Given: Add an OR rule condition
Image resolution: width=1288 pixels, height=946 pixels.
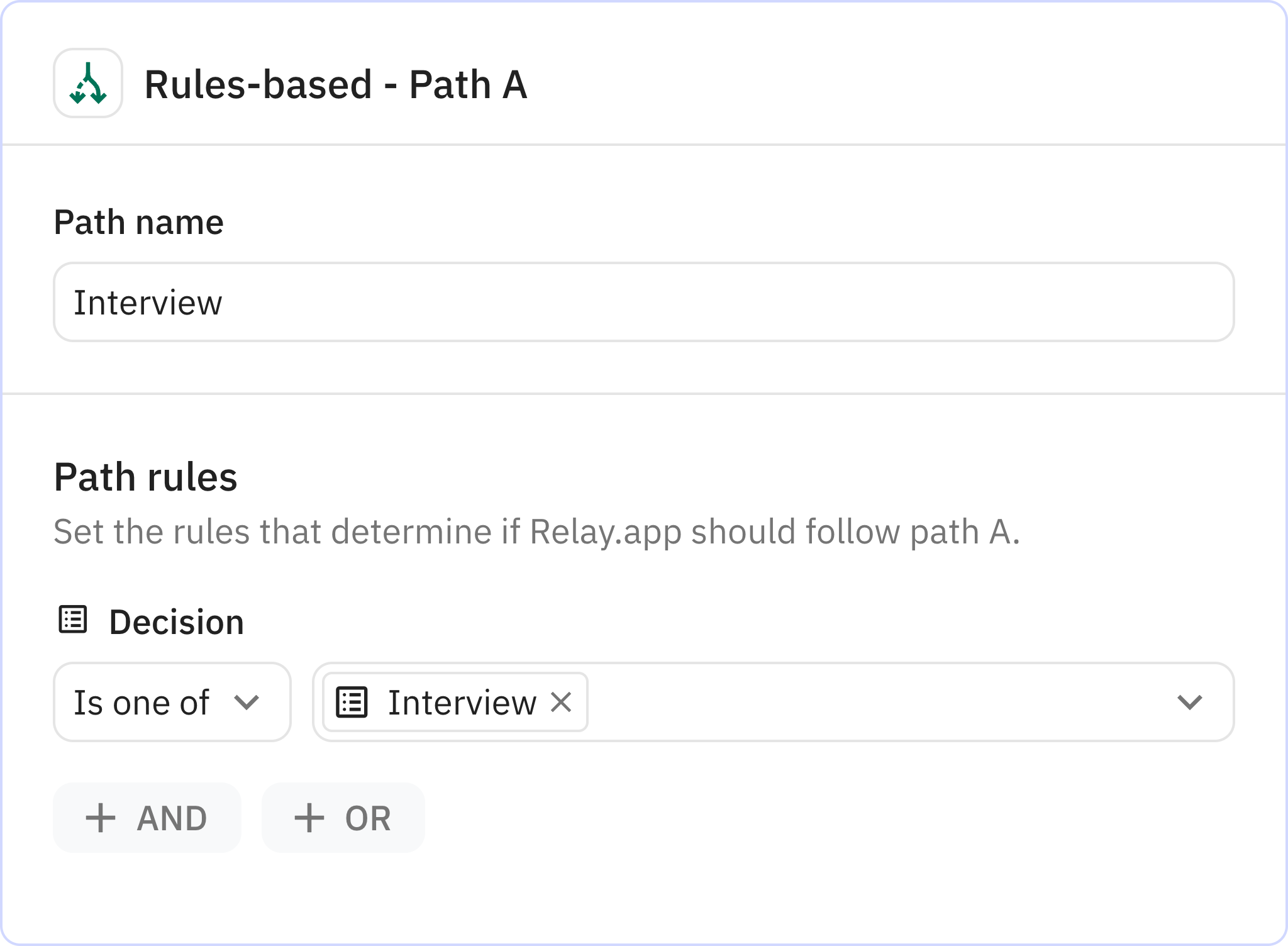Looking at the screenshot, I should tap(343, 818).
